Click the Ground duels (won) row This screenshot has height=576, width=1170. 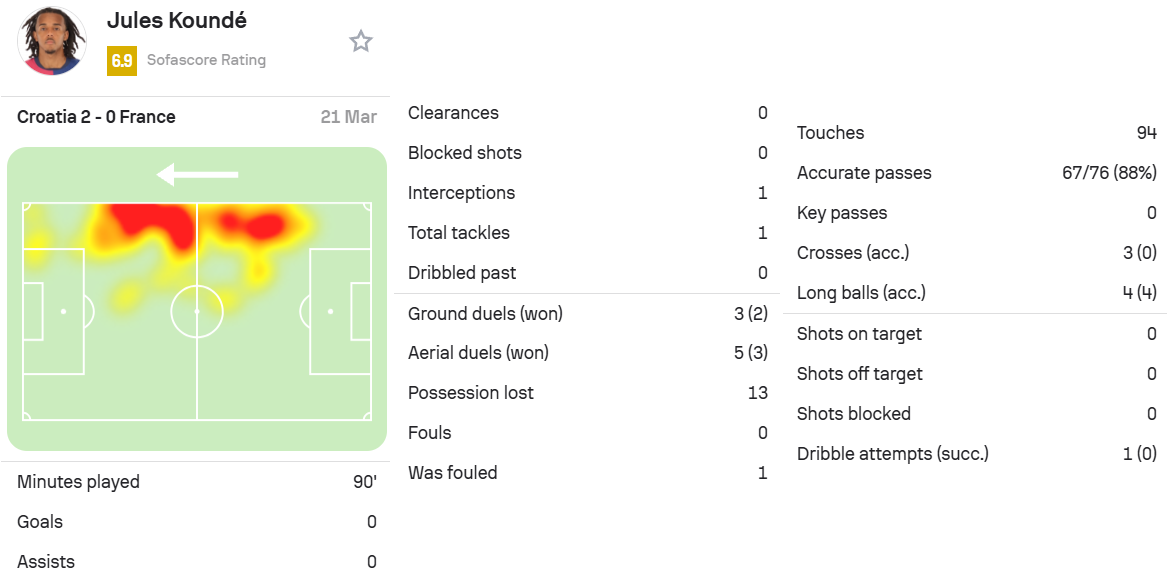[588, 314]
